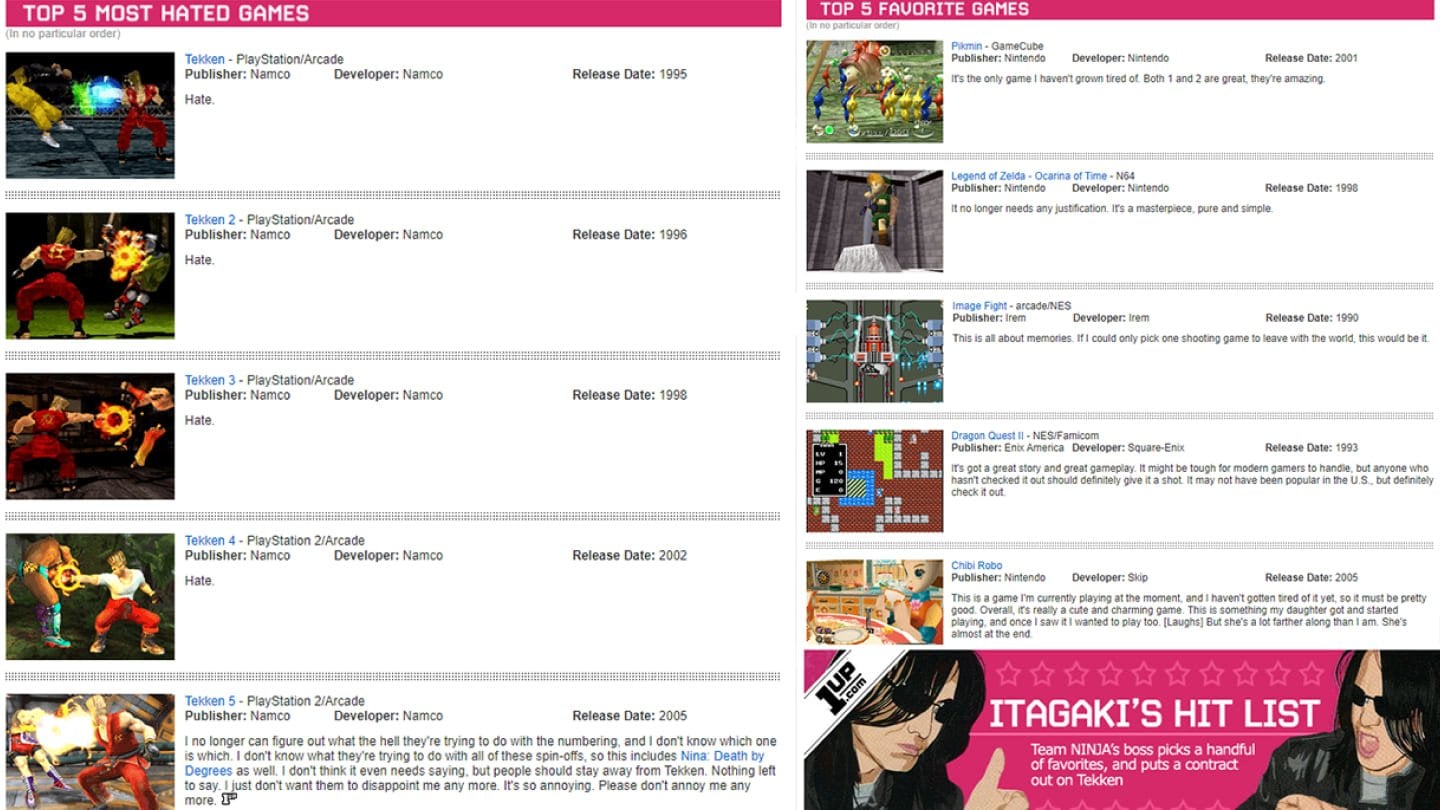
Task: Select the Image Fight screenshot thumbnail
Action: coord(874,351)
